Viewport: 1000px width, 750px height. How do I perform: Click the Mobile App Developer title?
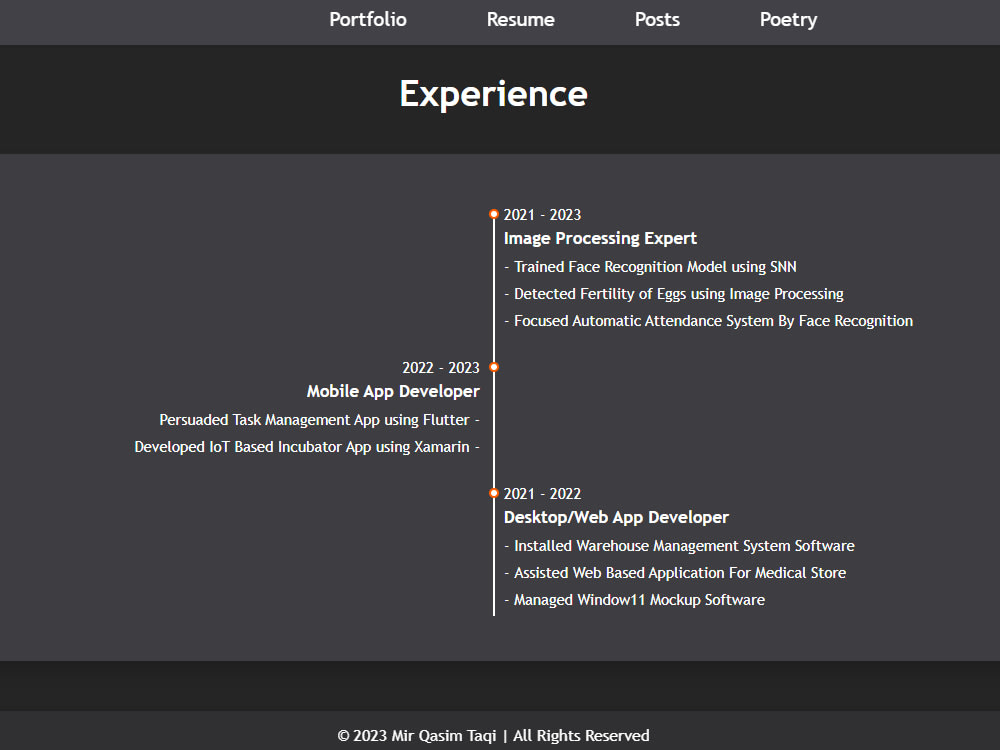point(393,391)
